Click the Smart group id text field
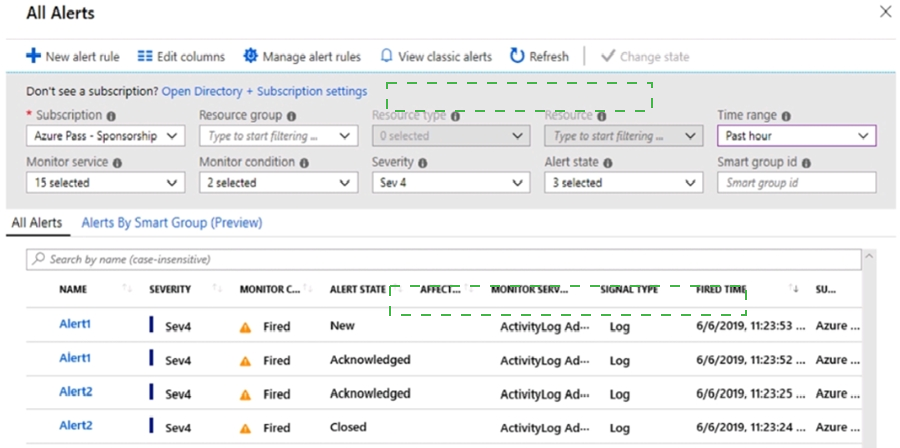 point(797,183)
